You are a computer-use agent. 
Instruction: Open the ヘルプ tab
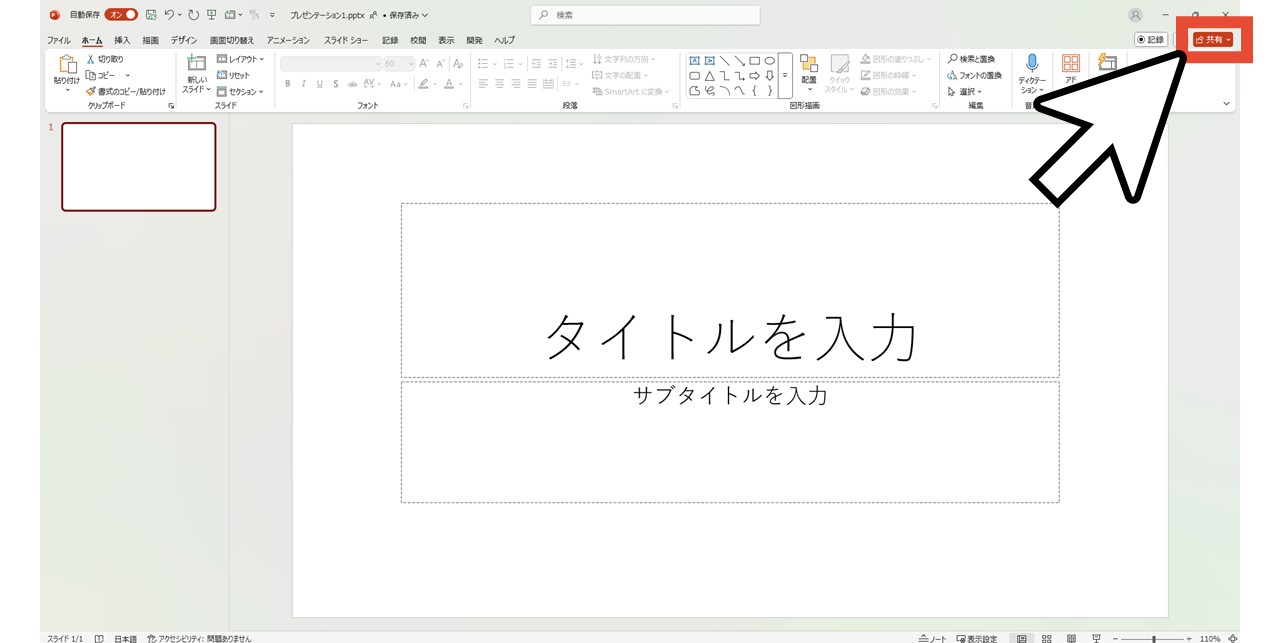[505, 40]
